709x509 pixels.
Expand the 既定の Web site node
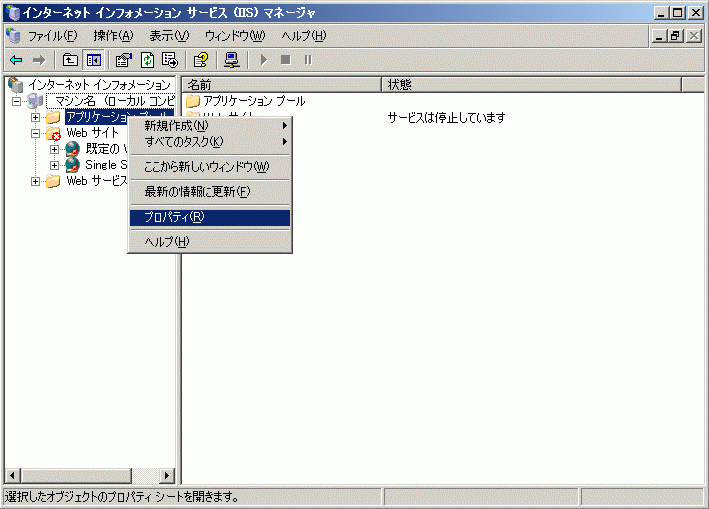pos(54,149)
